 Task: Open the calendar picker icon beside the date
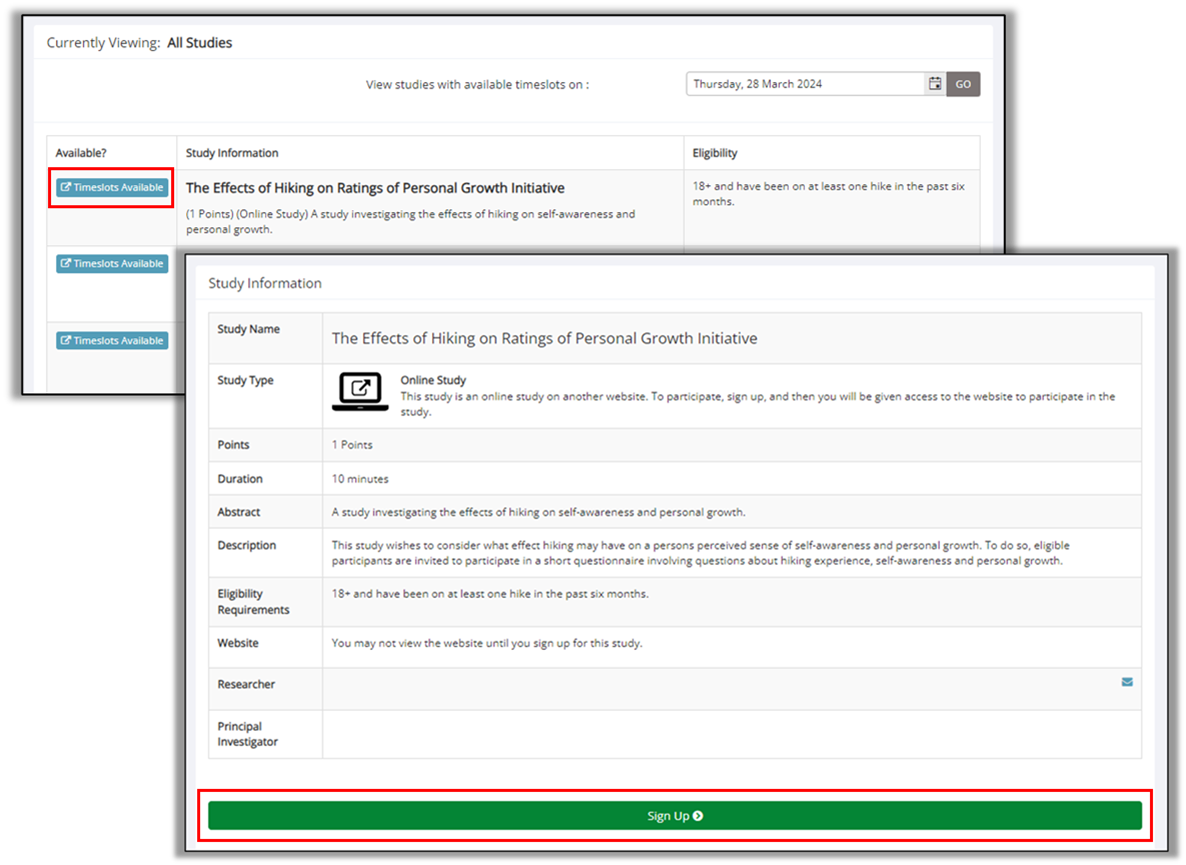coord(935,84)
